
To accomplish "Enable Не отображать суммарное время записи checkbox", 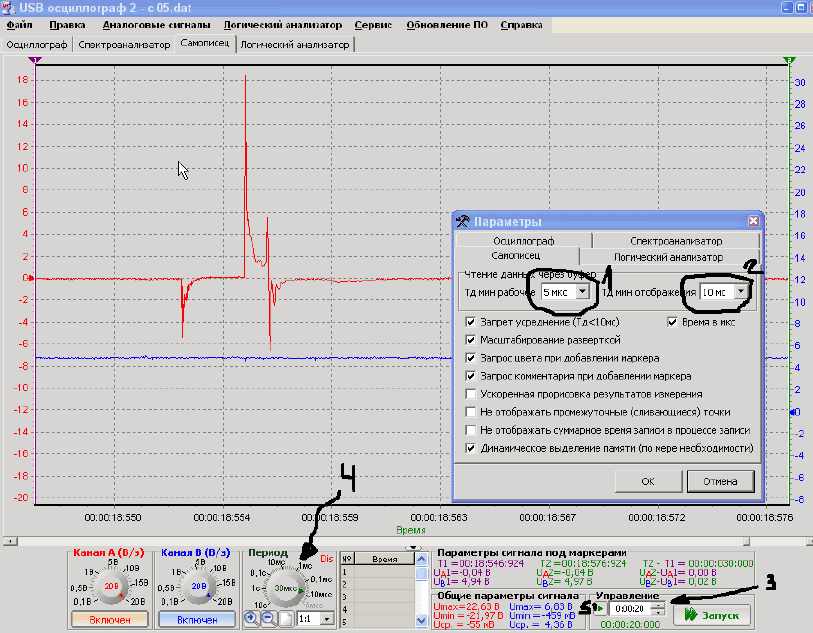I will (471, 430).
